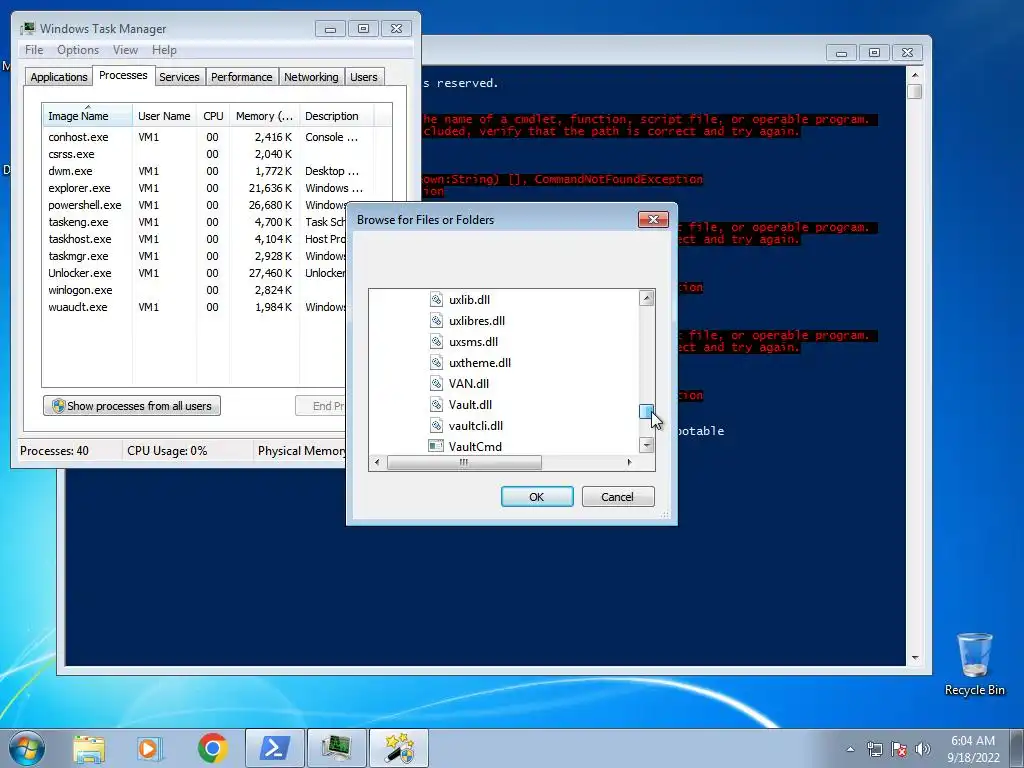
Task: Select the uxlibres.dll file icon
Action: coord(436,321)
